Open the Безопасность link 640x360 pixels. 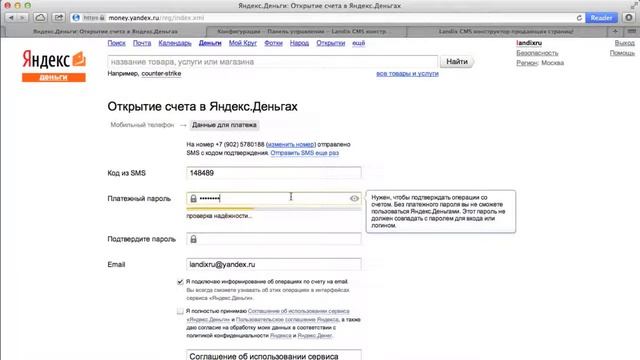[537, 53]
